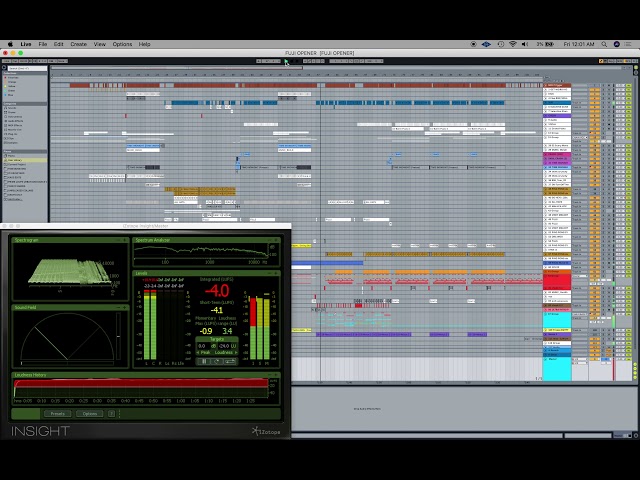This screenshot has height=480, width=640.
Task: Click the pause meter button in Insight Levels
Action: pos(203,362)
